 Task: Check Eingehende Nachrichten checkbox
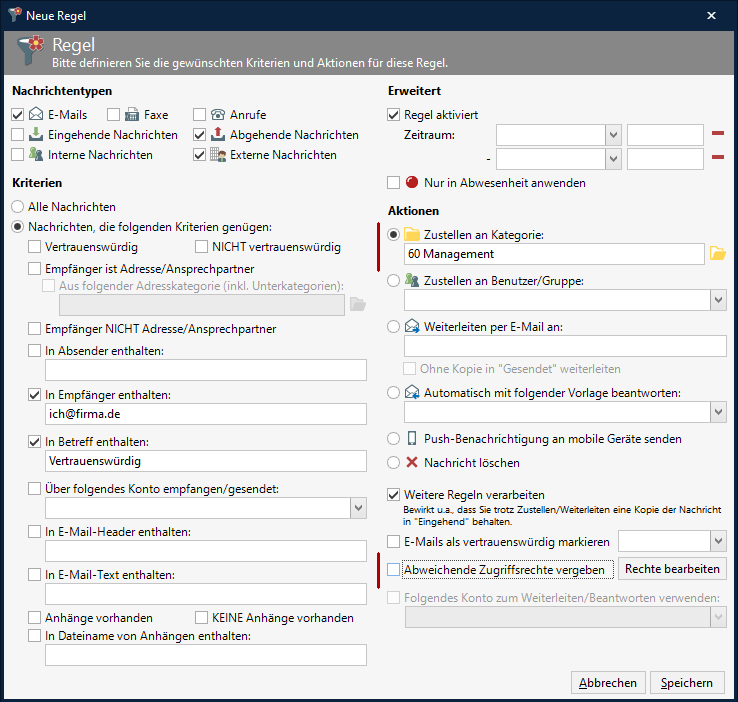(x=17, y=135)
